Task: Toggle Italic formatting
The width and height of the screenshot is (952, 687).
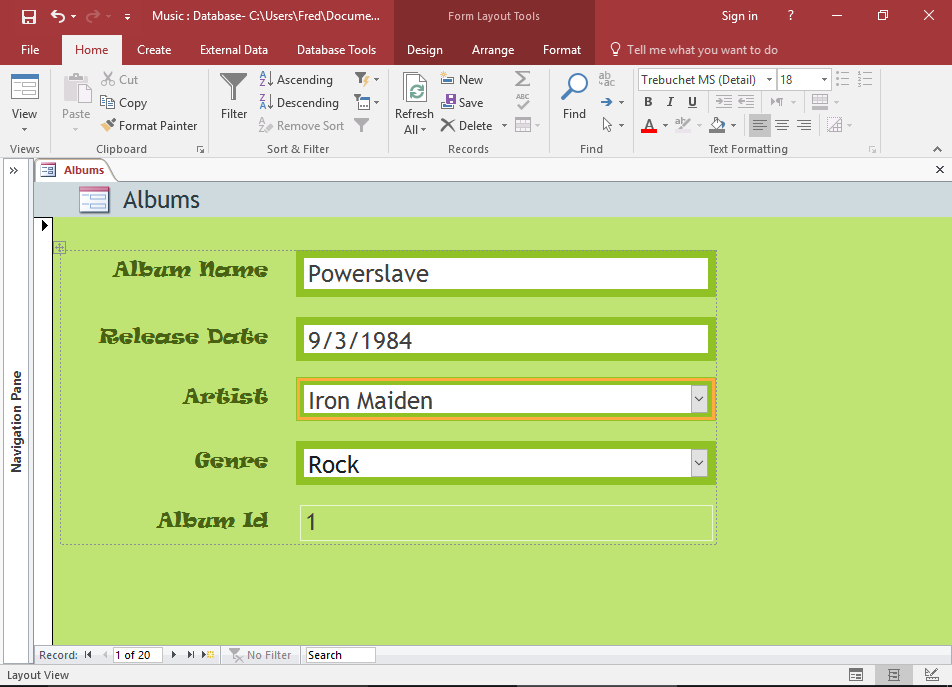Action: [x=669, y=102]
